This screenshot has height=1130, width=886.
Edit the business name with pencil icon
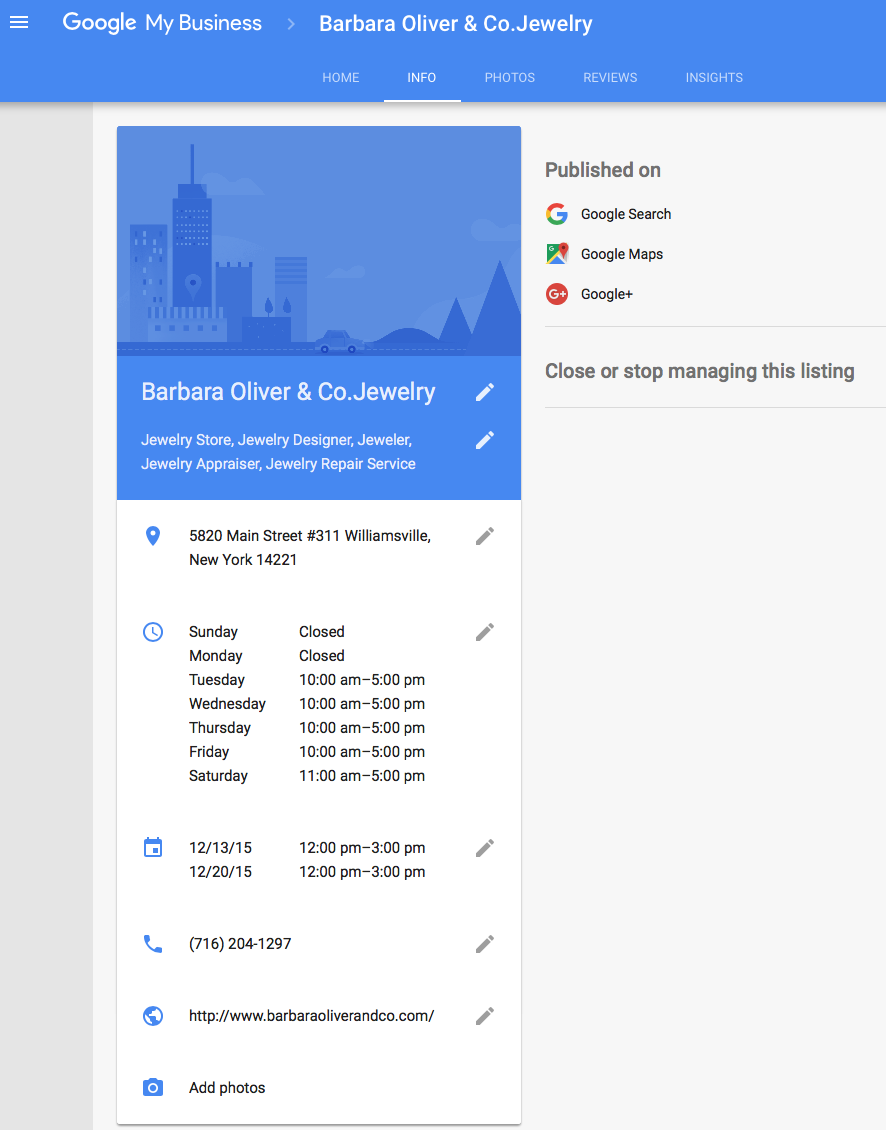pyautogui.click(x=485, y=392)
